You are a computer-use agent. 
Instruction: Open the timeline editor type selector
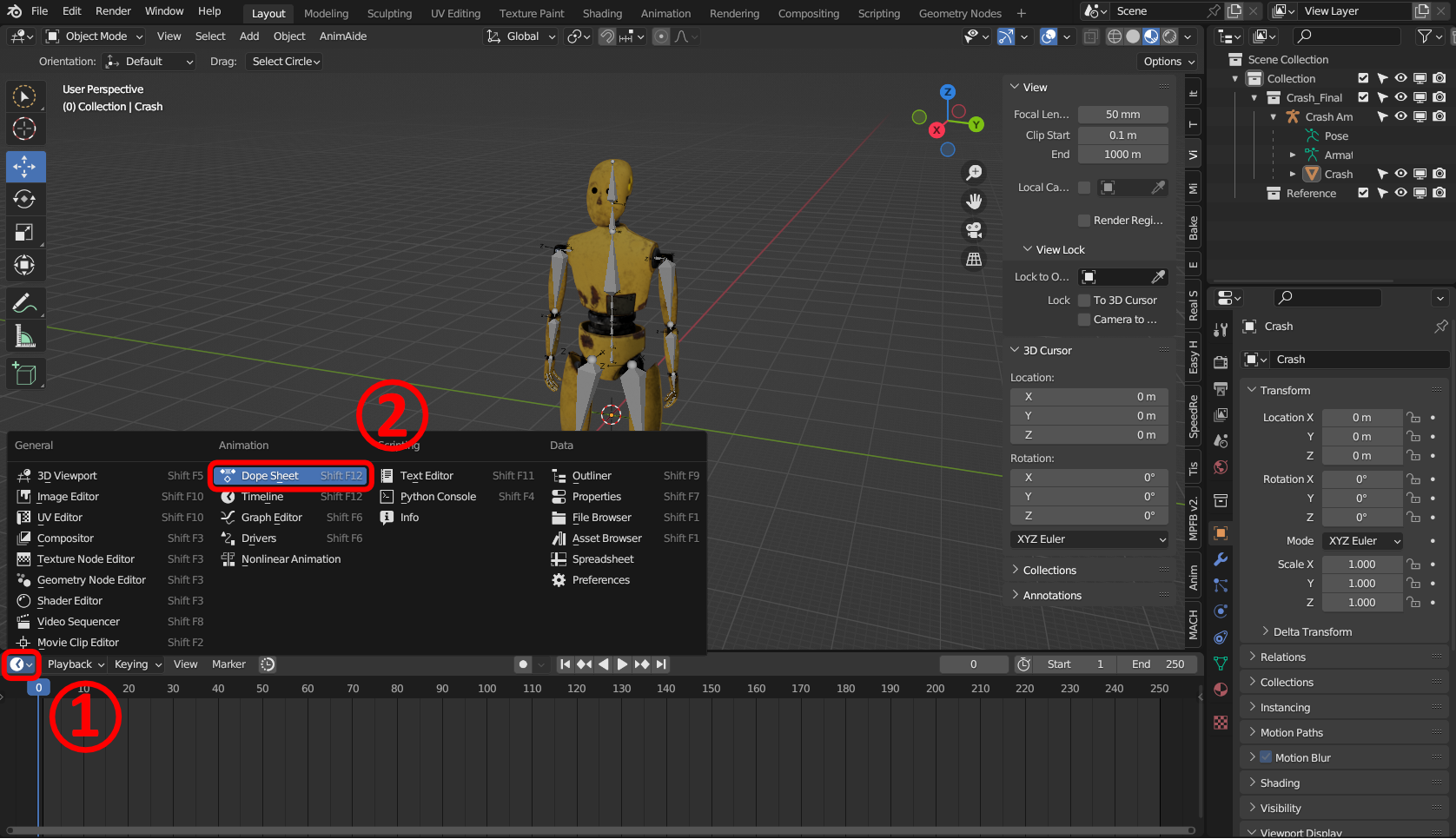[x=21, y=664]
